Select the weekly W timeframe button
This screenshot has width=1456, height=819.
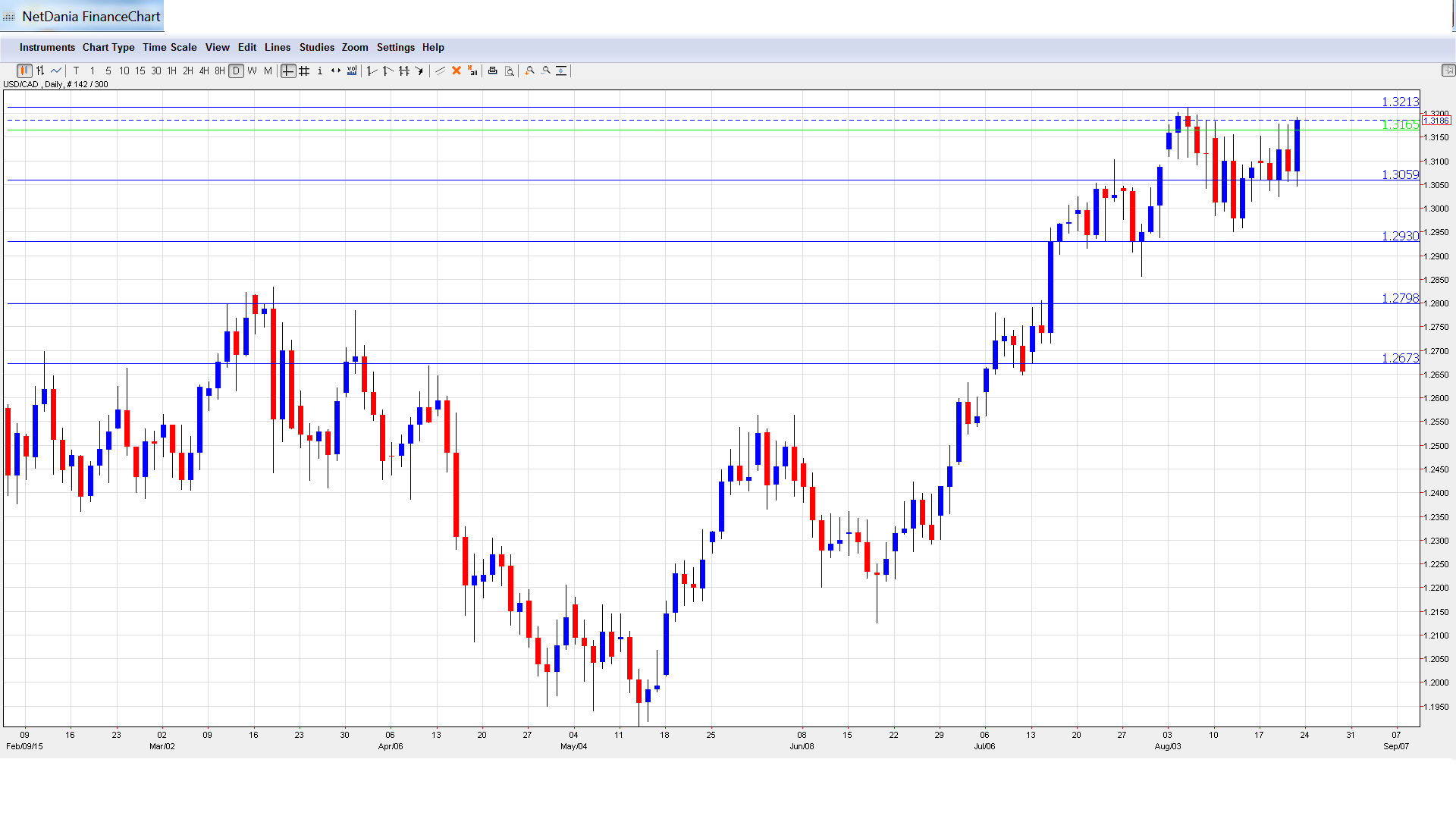pyautogui.click(x=252, y=71)
